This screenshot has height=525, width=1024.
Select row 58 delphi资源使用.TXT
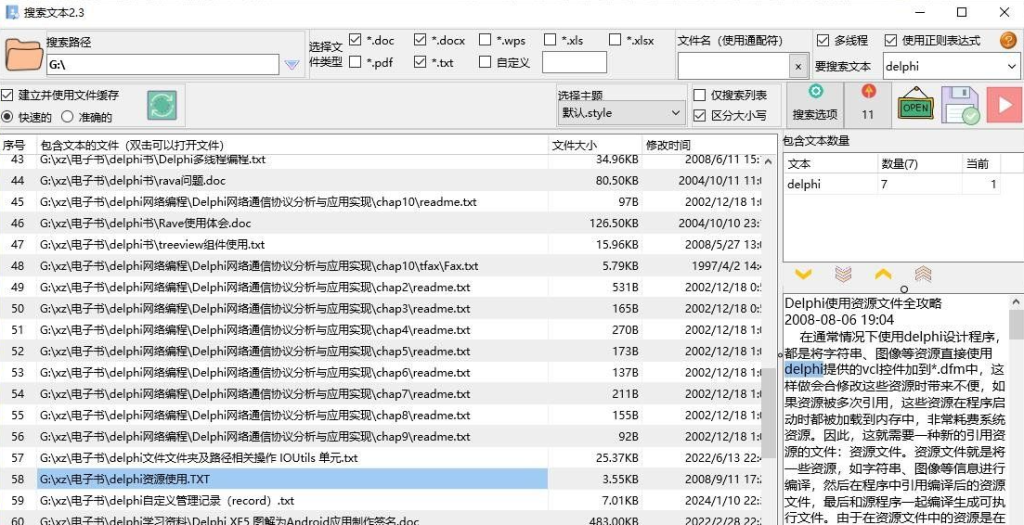pyautogui.click(x=381, y=479)
